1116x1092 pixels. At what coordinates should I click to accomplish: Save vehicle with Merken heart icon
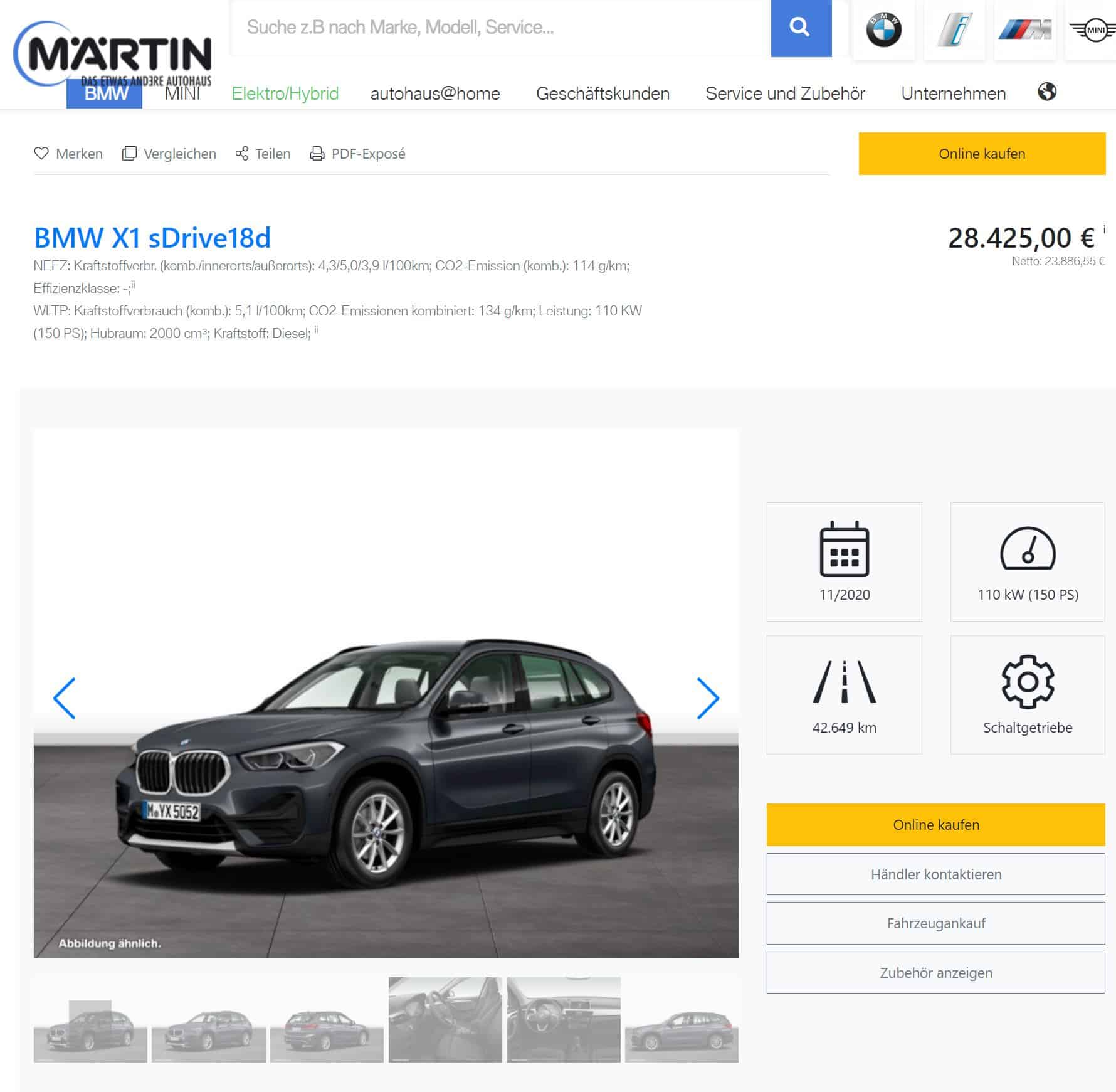tap(41, 154)
